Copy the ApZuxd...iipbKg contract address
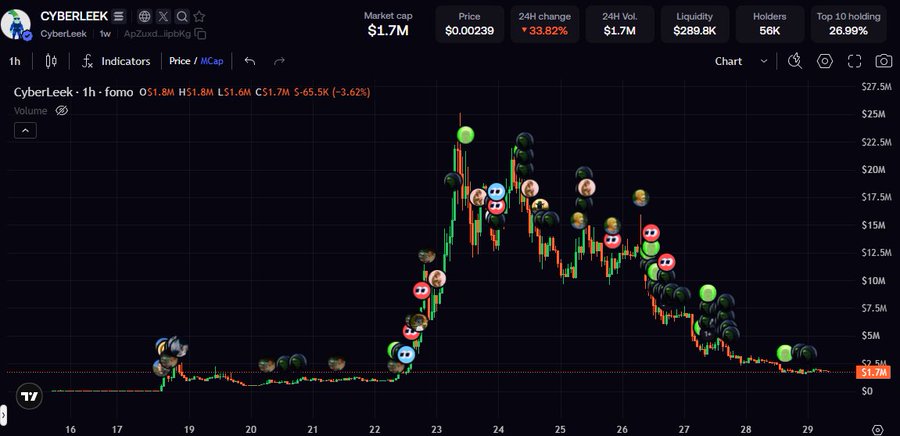Image resolution: width=900 pixels, height=436 pixels. [200, 34]
